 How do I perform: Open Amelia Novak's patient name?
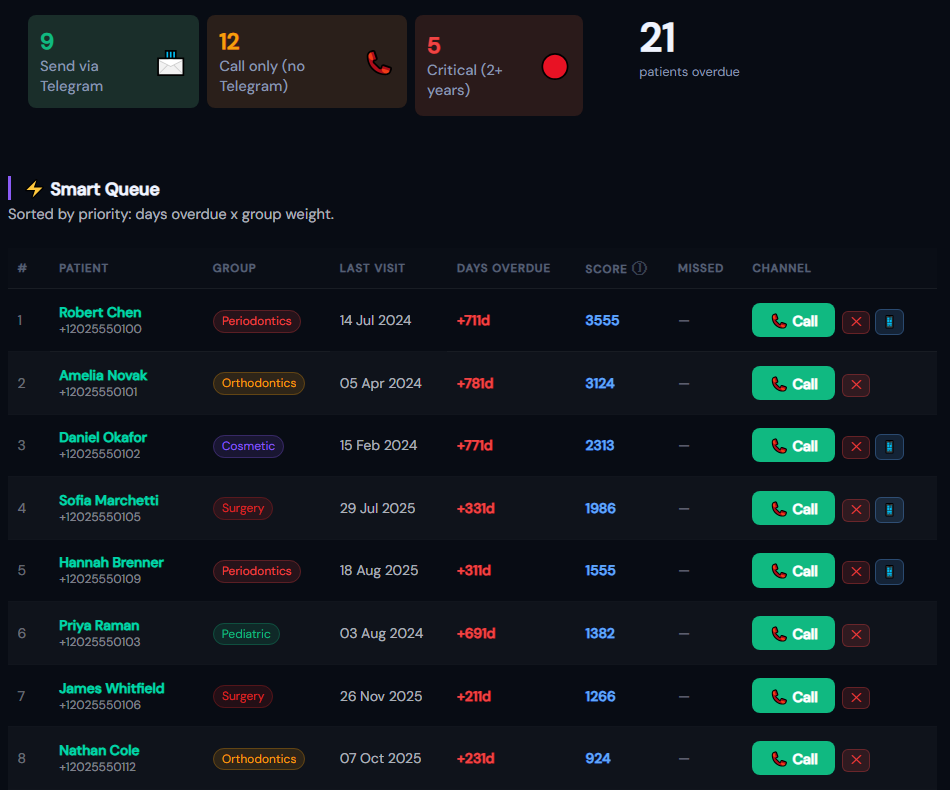[103, 376]
